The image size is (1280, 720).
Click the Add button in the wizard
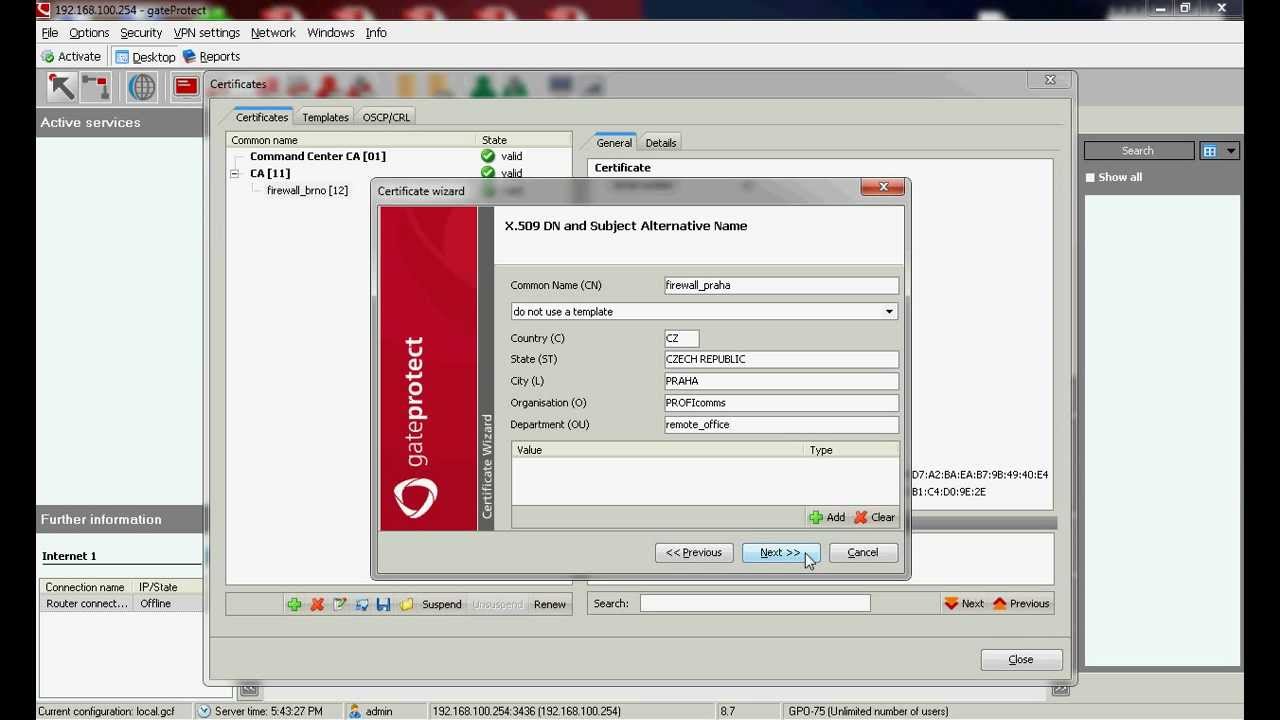point(827,517)
